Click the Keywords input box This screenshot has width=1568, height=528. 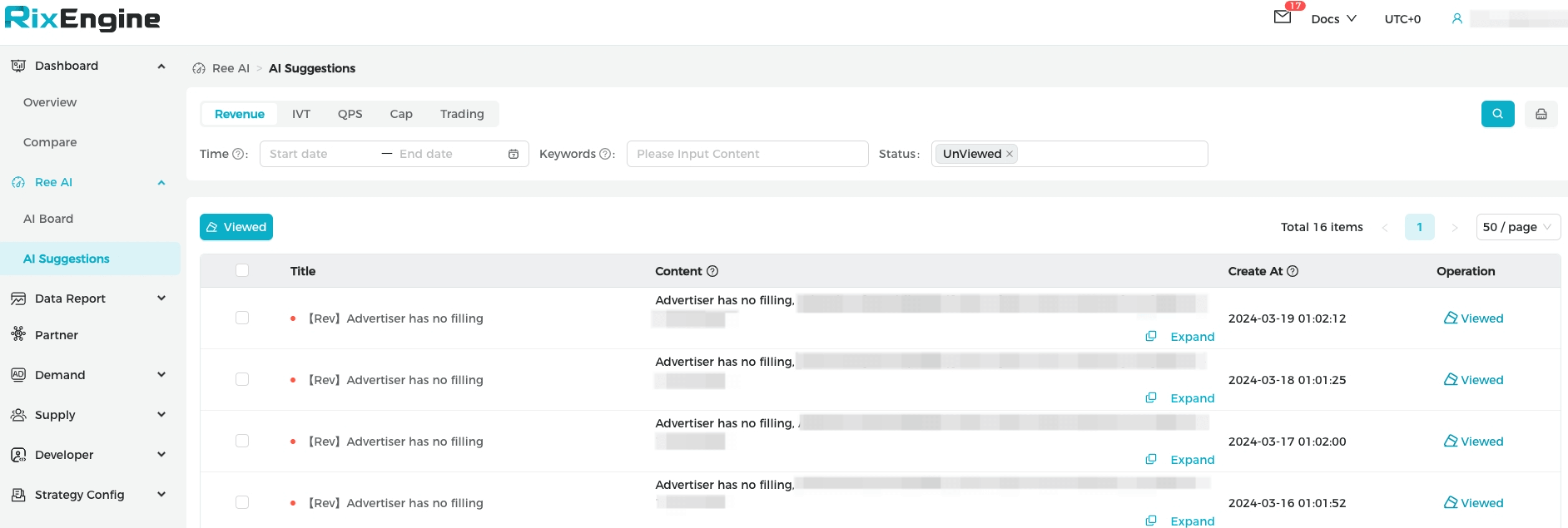747,154
